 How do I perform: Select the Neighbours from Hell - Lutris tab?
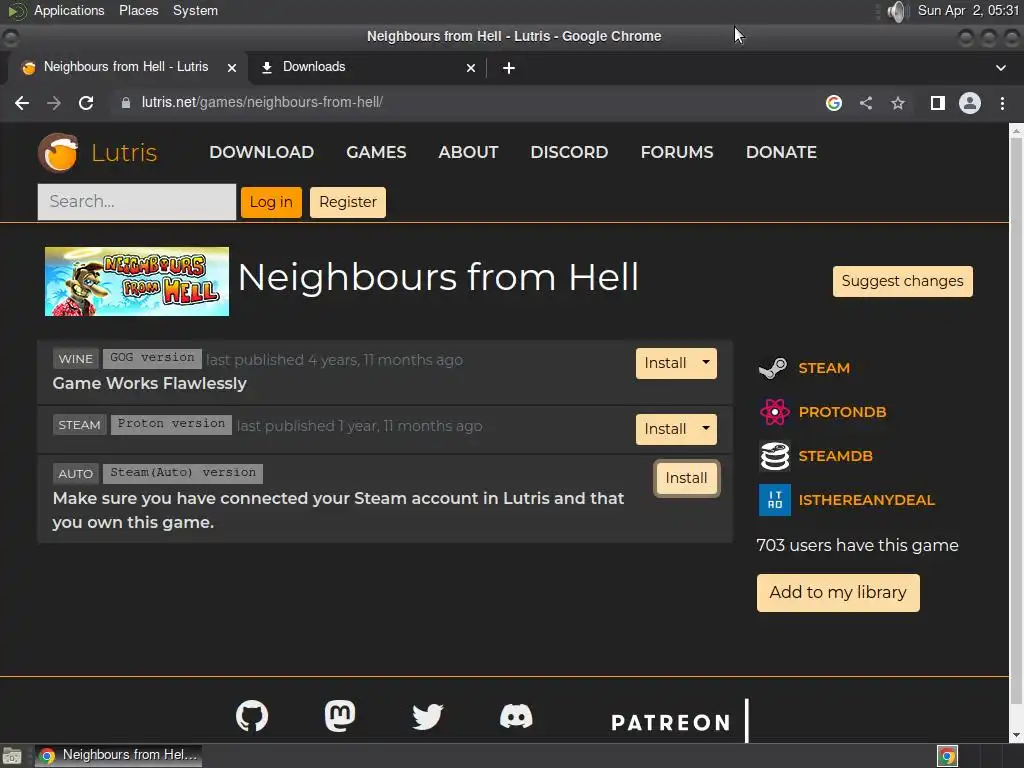(126, 68)
